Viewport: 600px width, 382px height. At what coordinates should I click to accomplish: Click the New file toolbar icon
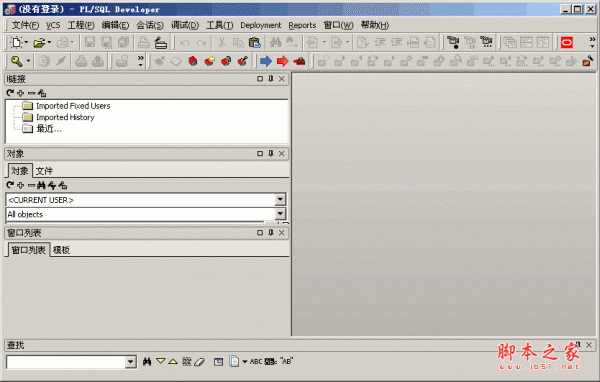pyautogui.click(x=16, y=42)
